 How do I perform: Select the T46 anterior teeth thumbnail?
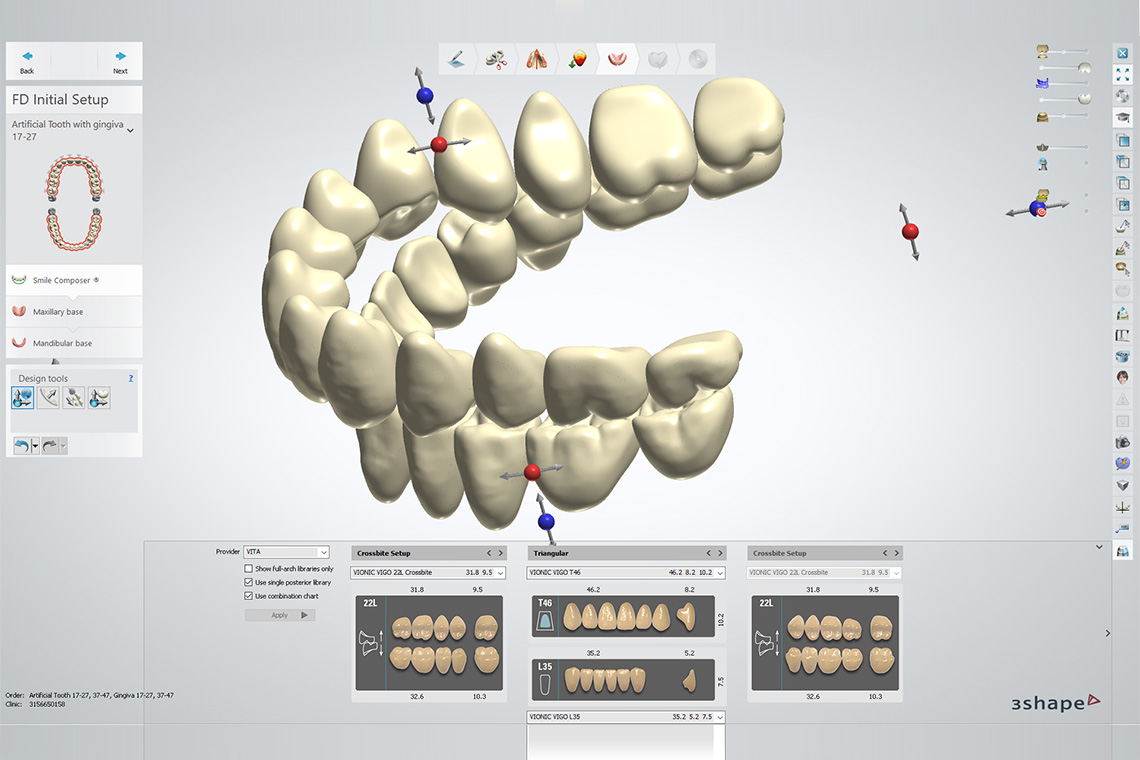pyautogui.click(x=625, y=616)
